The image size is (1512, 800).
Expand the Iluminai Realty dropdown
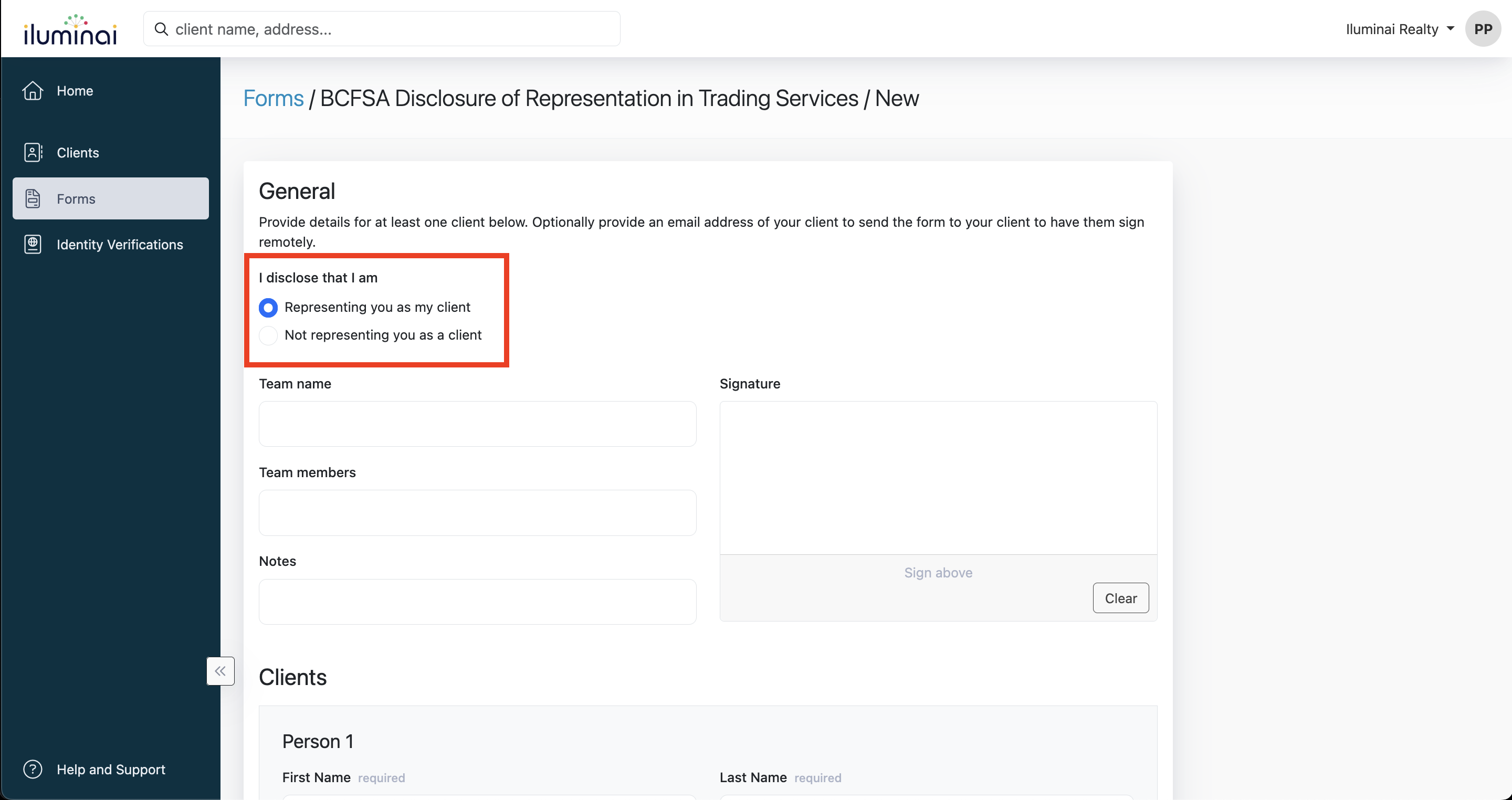click(1399, 29)
